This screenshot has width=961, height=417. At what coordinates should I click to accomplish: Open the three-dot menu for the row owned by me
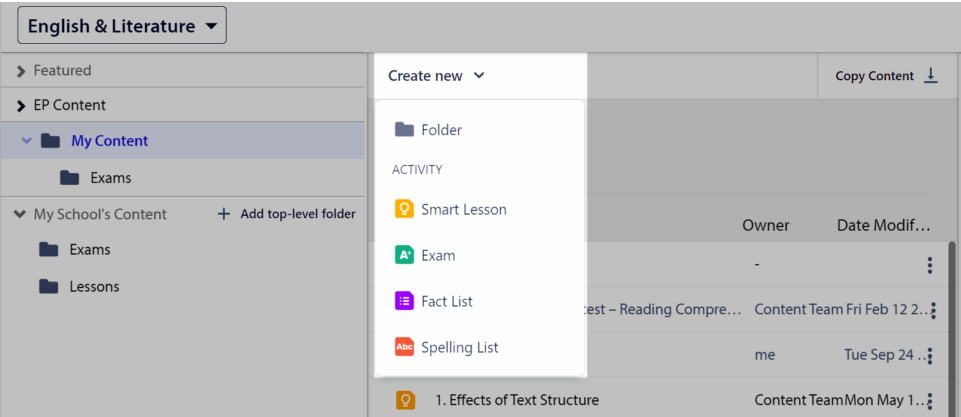click(x=930, y=356)
